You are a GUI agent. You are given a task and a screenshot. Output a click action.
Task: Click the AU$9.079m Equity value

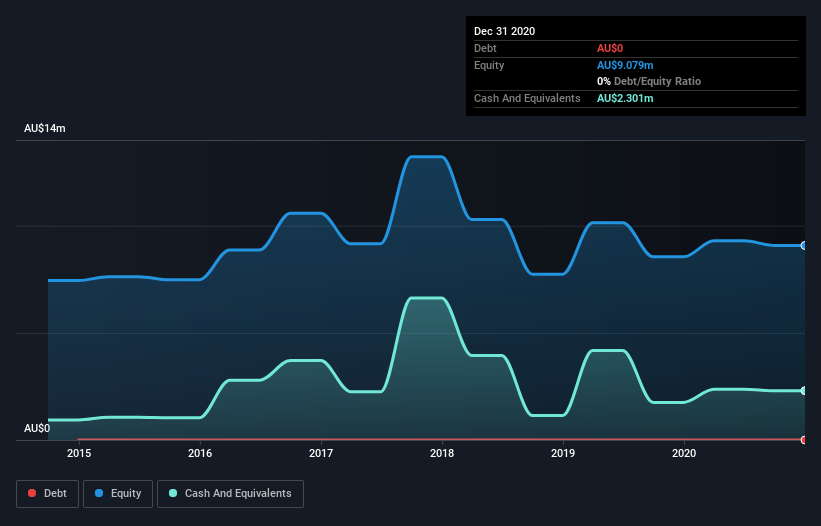(625, 65)
